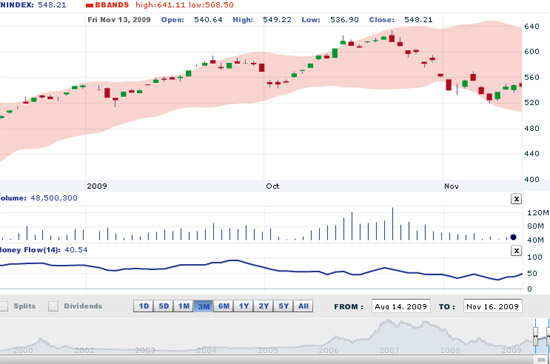
Task: Enable the Dividends checkbox
Action: (53, 306)
